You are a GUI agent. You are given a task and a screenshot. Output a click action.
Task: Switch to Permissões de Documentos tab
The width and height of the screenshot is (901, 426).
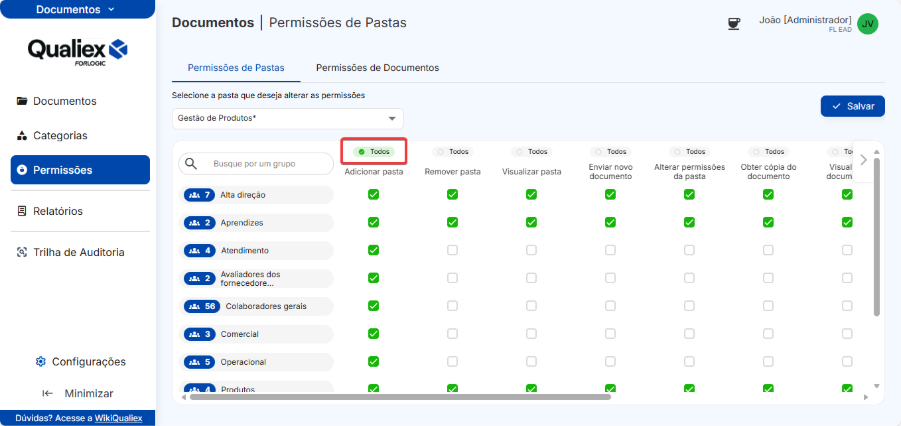[x=377, y=68]
